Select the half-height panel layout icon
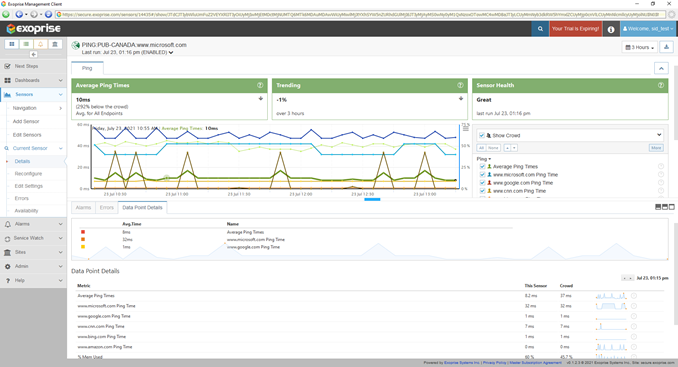The height and width of the screenshot is (367, 678). point(665,207)
